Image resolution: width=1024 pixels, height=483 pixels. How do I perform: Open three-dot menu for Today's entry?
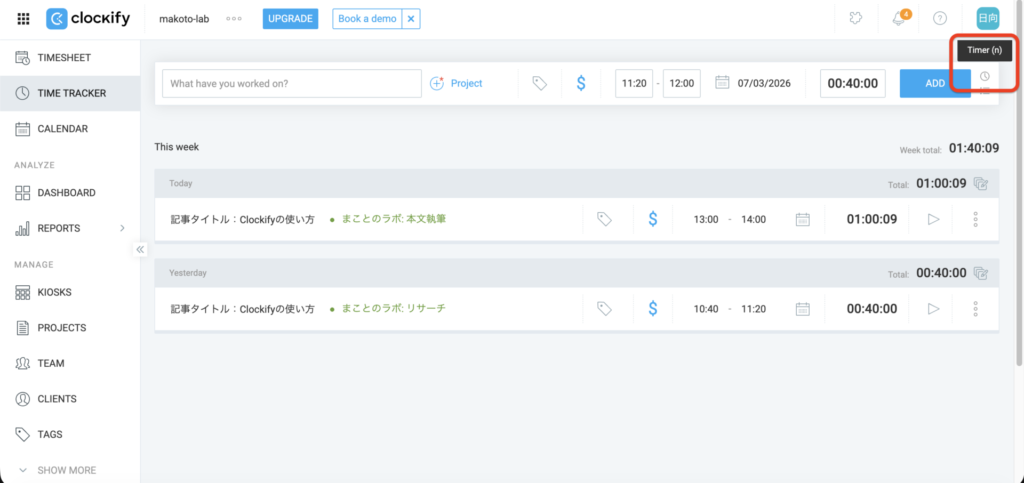click(x=975, y=219)
